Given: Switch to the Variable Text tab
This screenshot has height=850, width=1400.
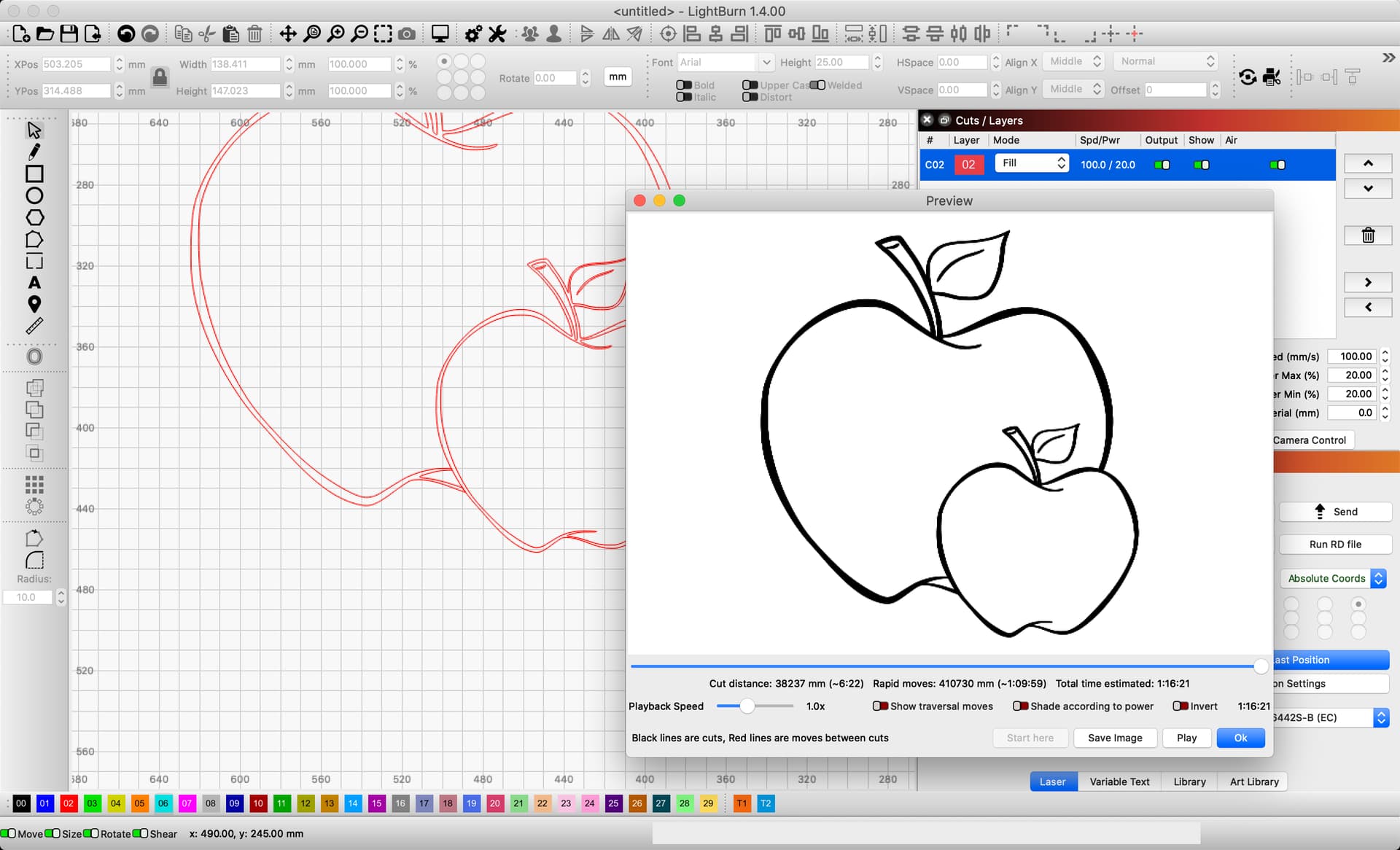Looking at the screenshot, I should click(x=1119, y=781).
